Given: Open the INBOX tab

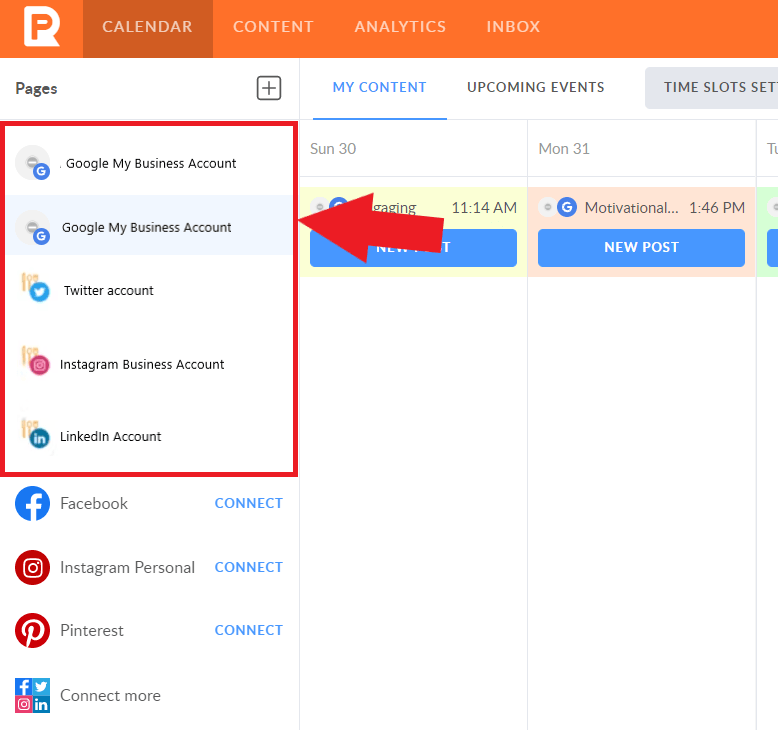Looking at the screenshot, I should tap(513, 27).
